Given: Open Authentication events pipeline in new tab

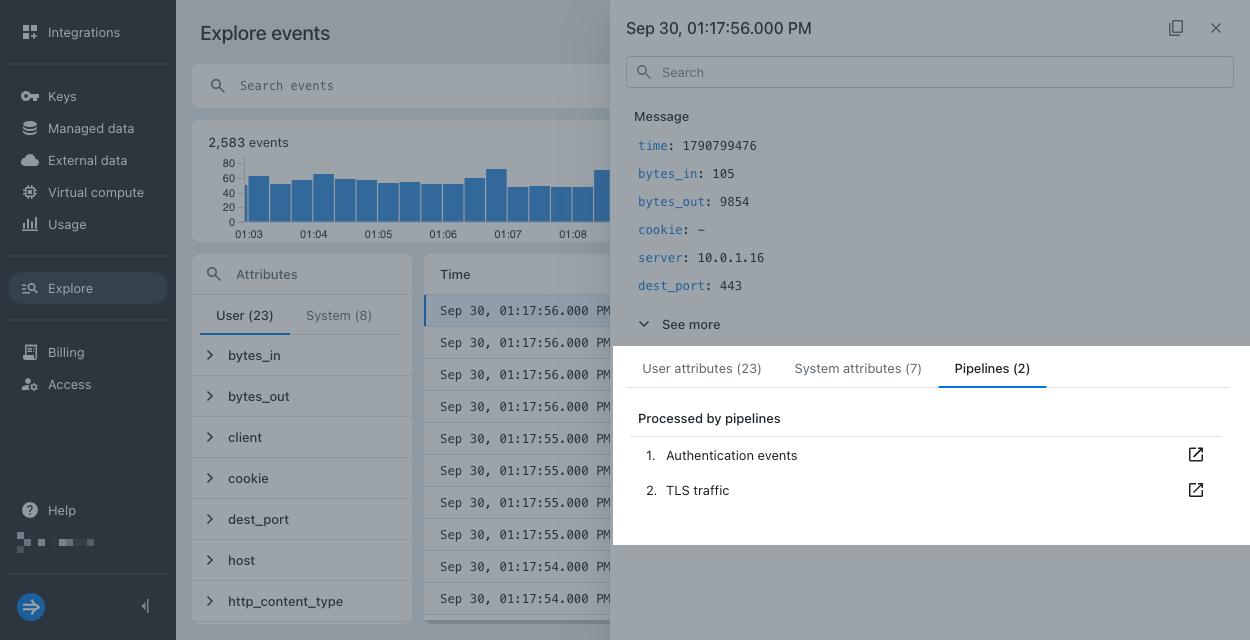Looking at the screenshot, I should 1196,455.
